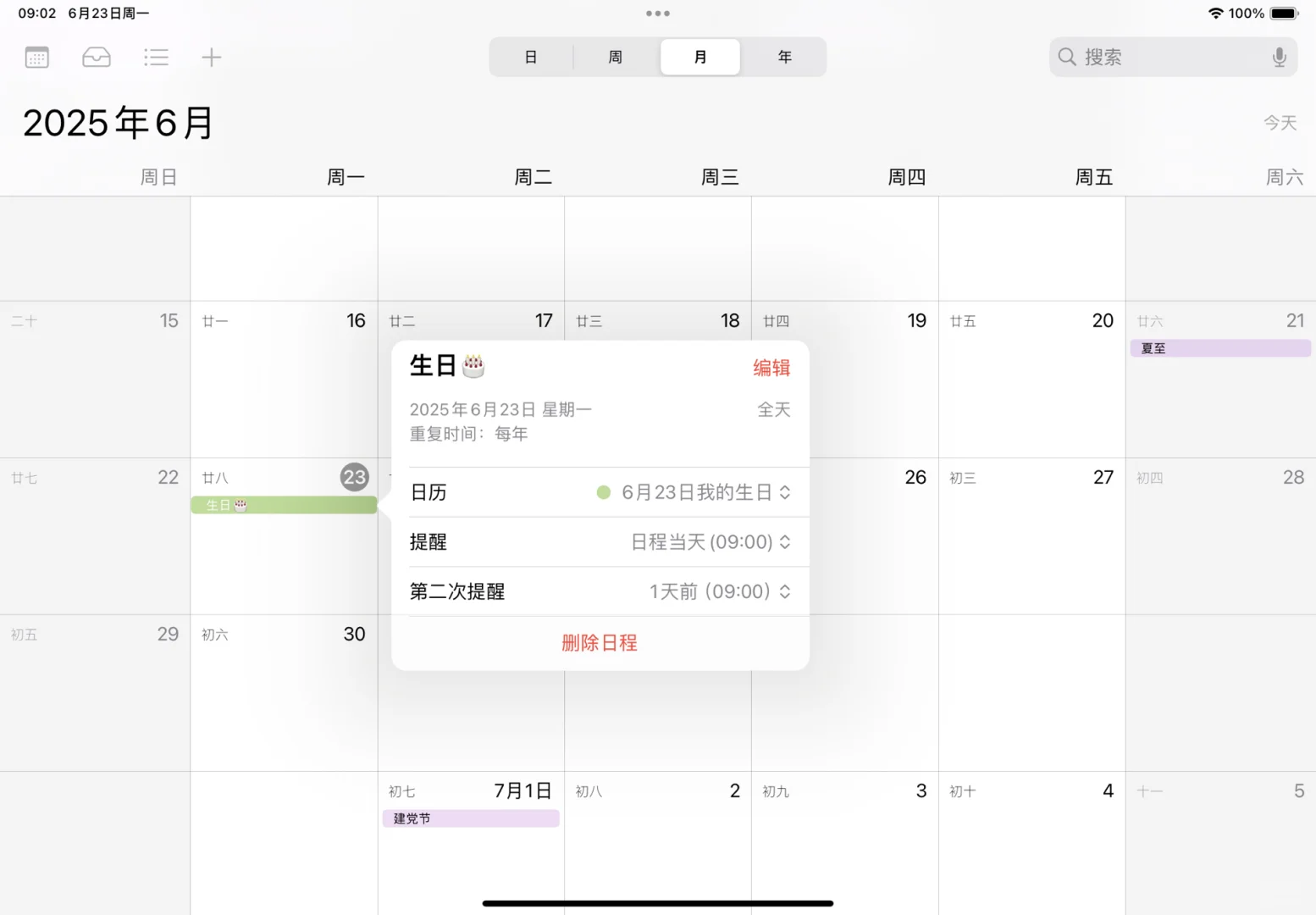The image size is (1316, 915).
Task: Select date 30 in the calendar
Action: click(355, 635)
